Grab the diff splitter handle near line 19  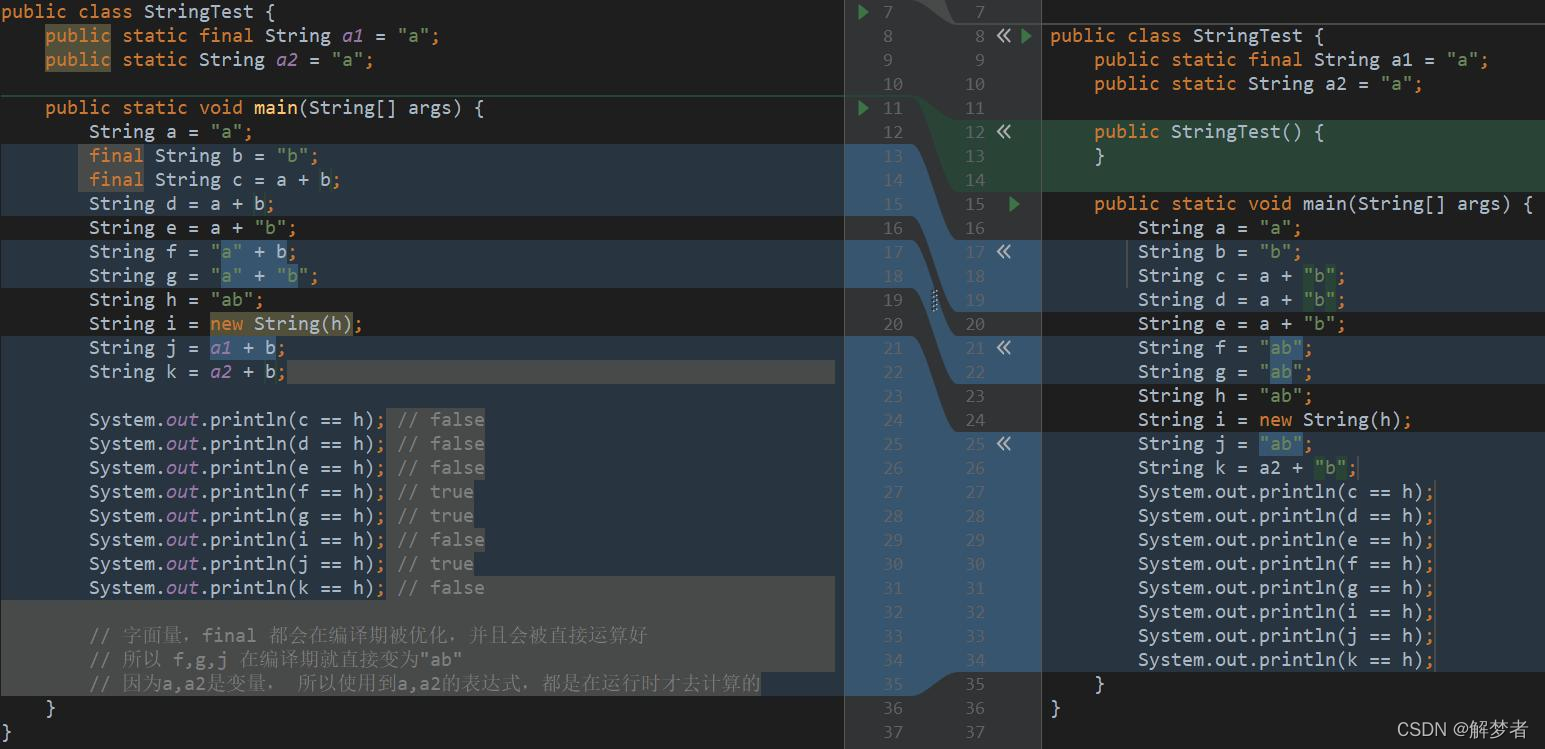coord(935,300)
